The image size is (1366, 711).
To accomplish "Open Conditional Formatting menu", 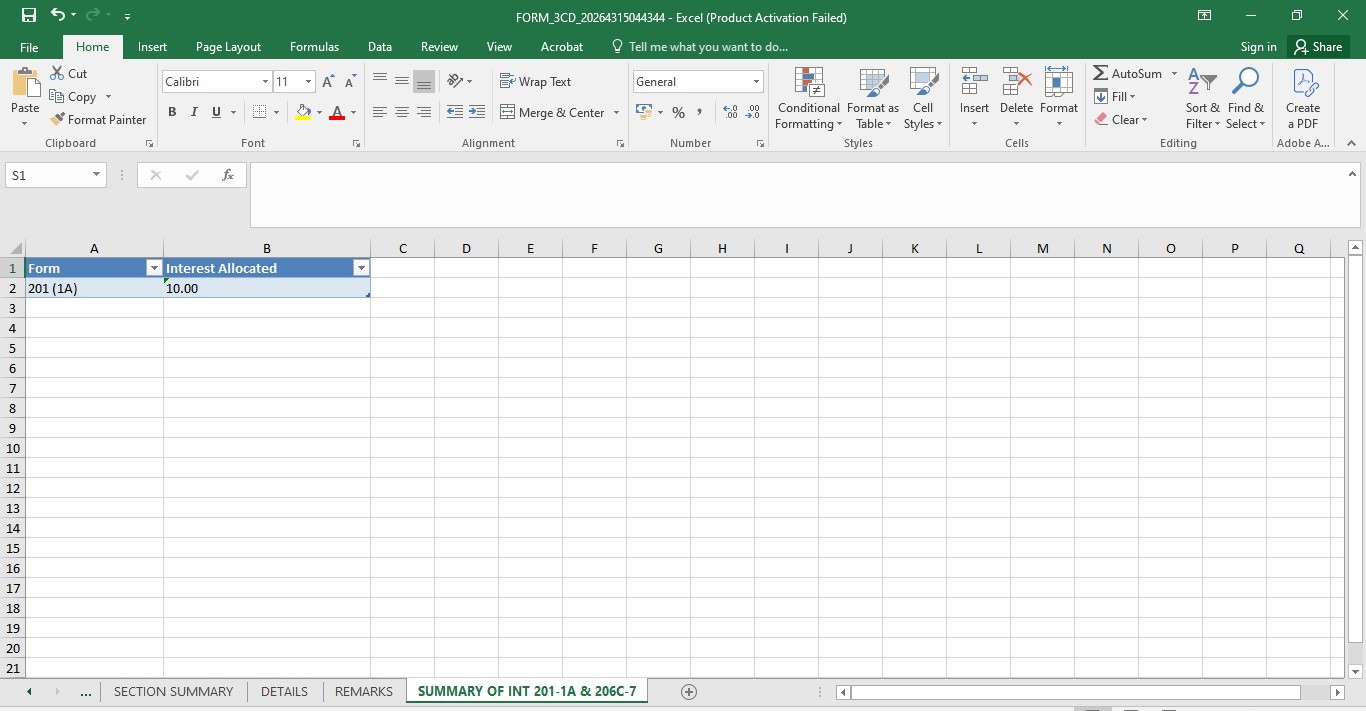I will [x=808, y=98].
